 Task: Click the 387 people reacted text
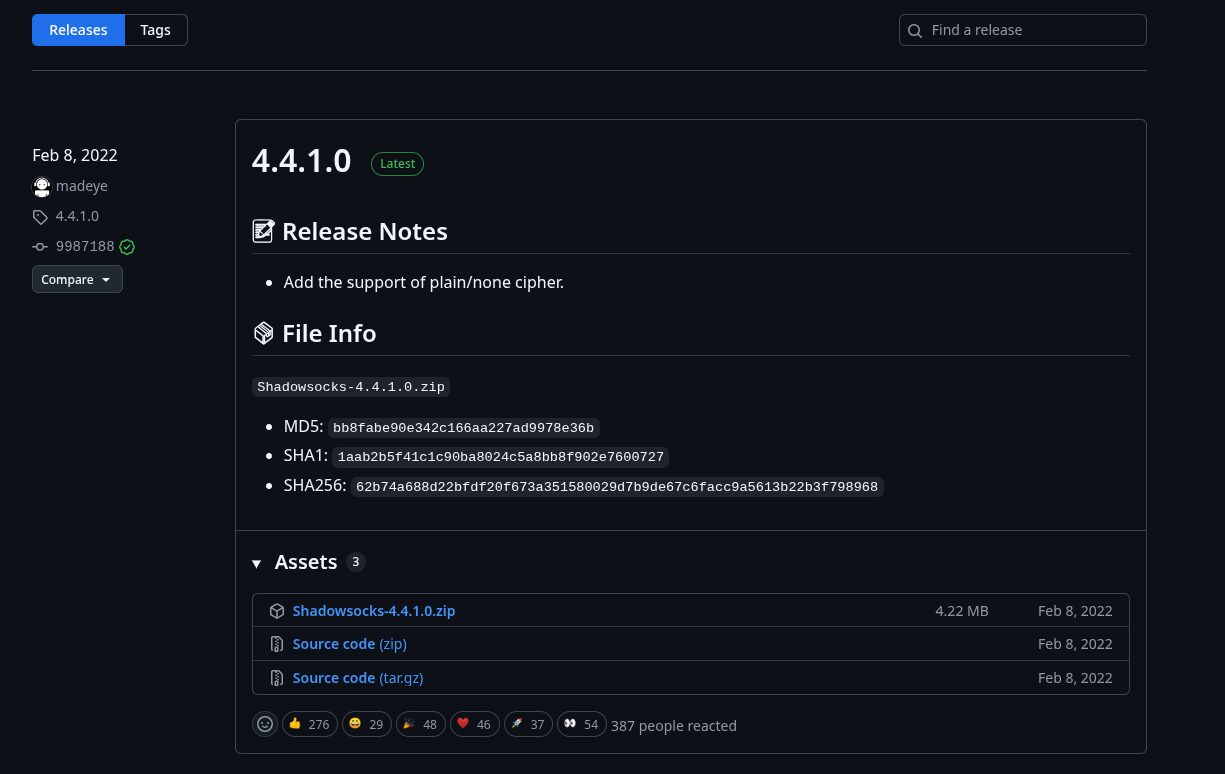[674, 726]
